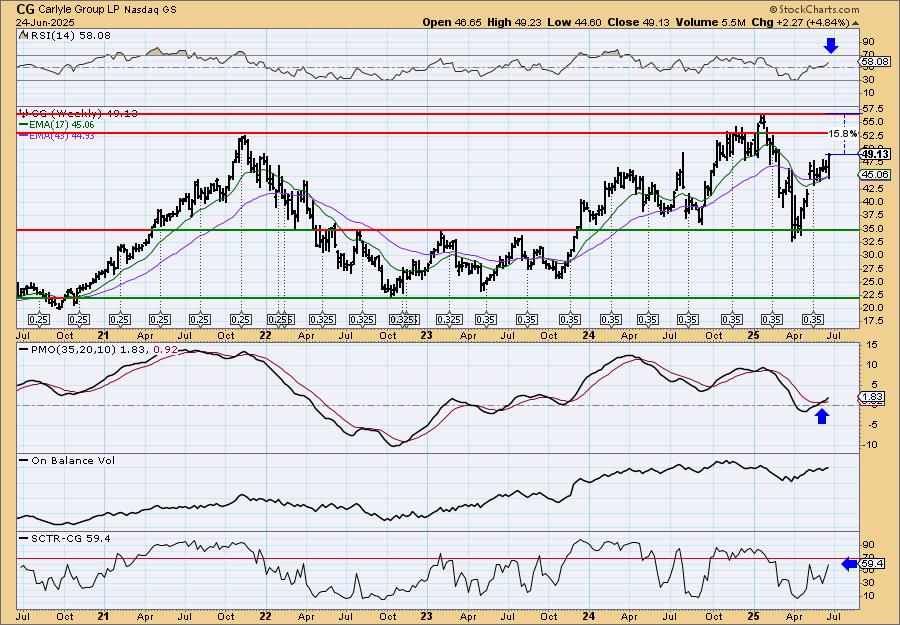Click the green EMA(17) legend line swatch

coord(23,125)
